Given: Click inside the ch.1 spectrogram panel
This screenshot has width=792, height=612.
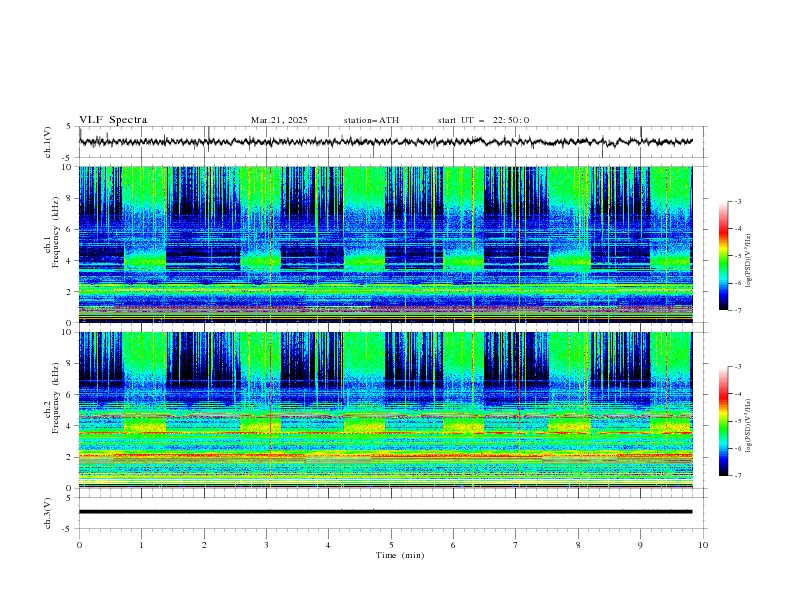Looking at the screenshot, I should click(386, 244).
